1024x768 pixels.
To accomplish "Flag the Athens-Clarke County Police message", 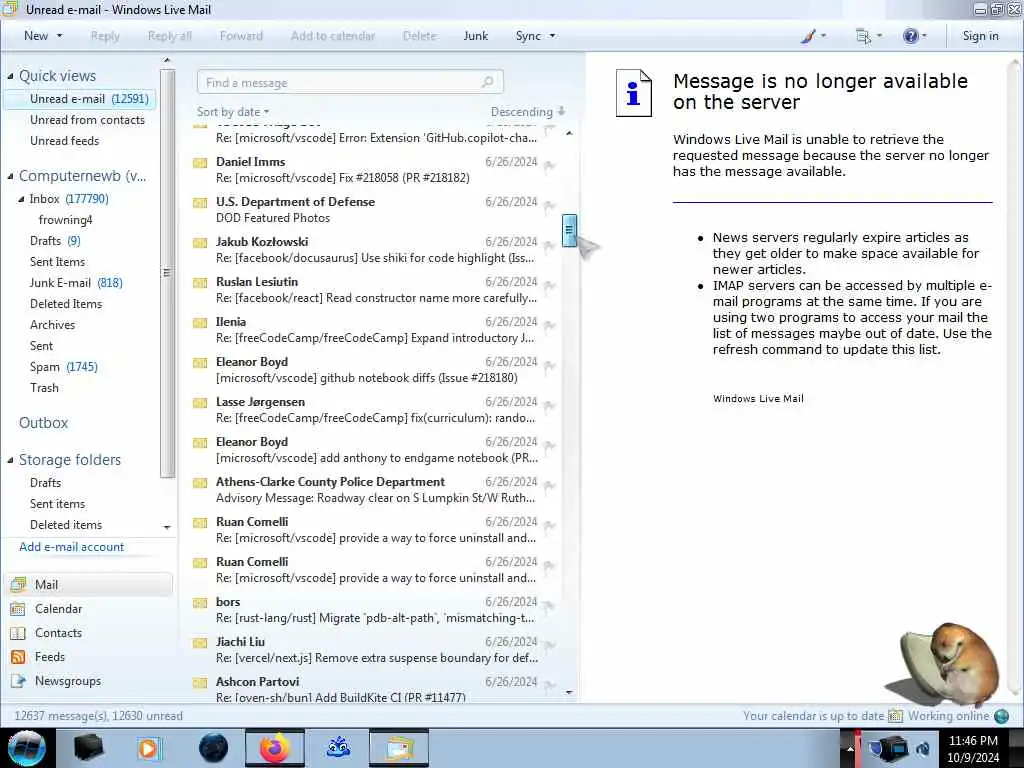I will [x=549, y=485].
